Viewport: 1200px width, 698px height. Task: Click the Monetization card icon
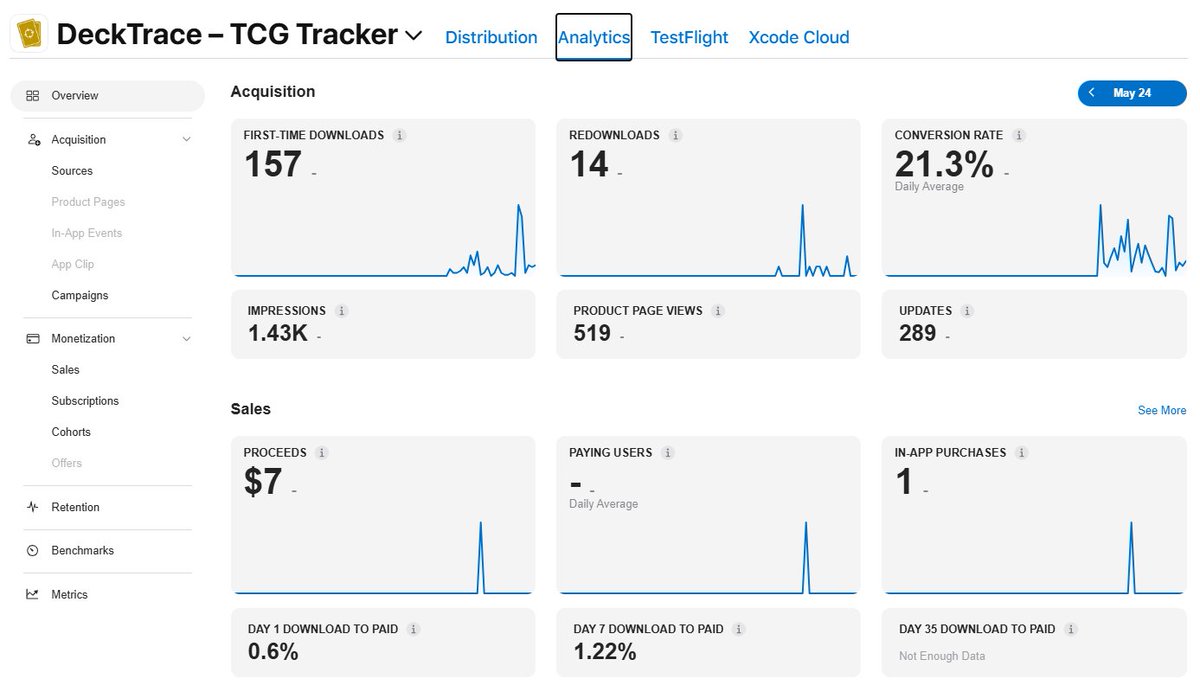point(33,339)
